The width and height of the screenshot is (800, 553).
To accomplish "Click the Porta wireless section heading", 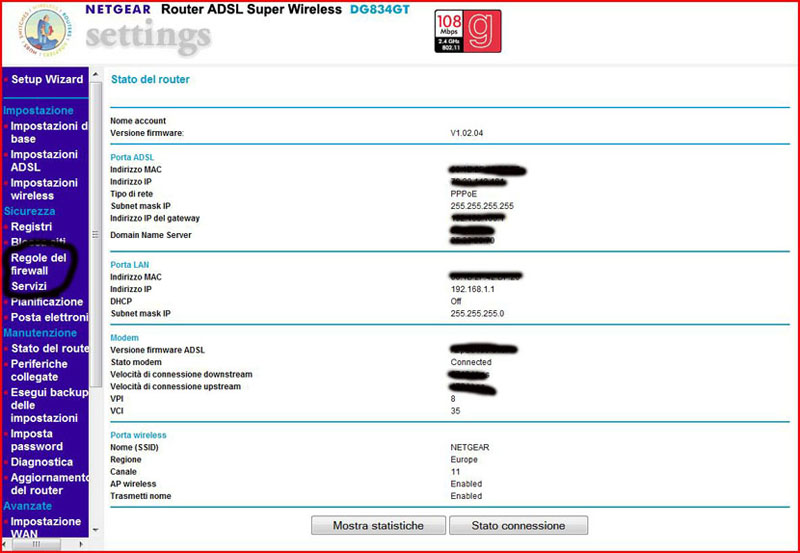I will (x=139, y=435).
